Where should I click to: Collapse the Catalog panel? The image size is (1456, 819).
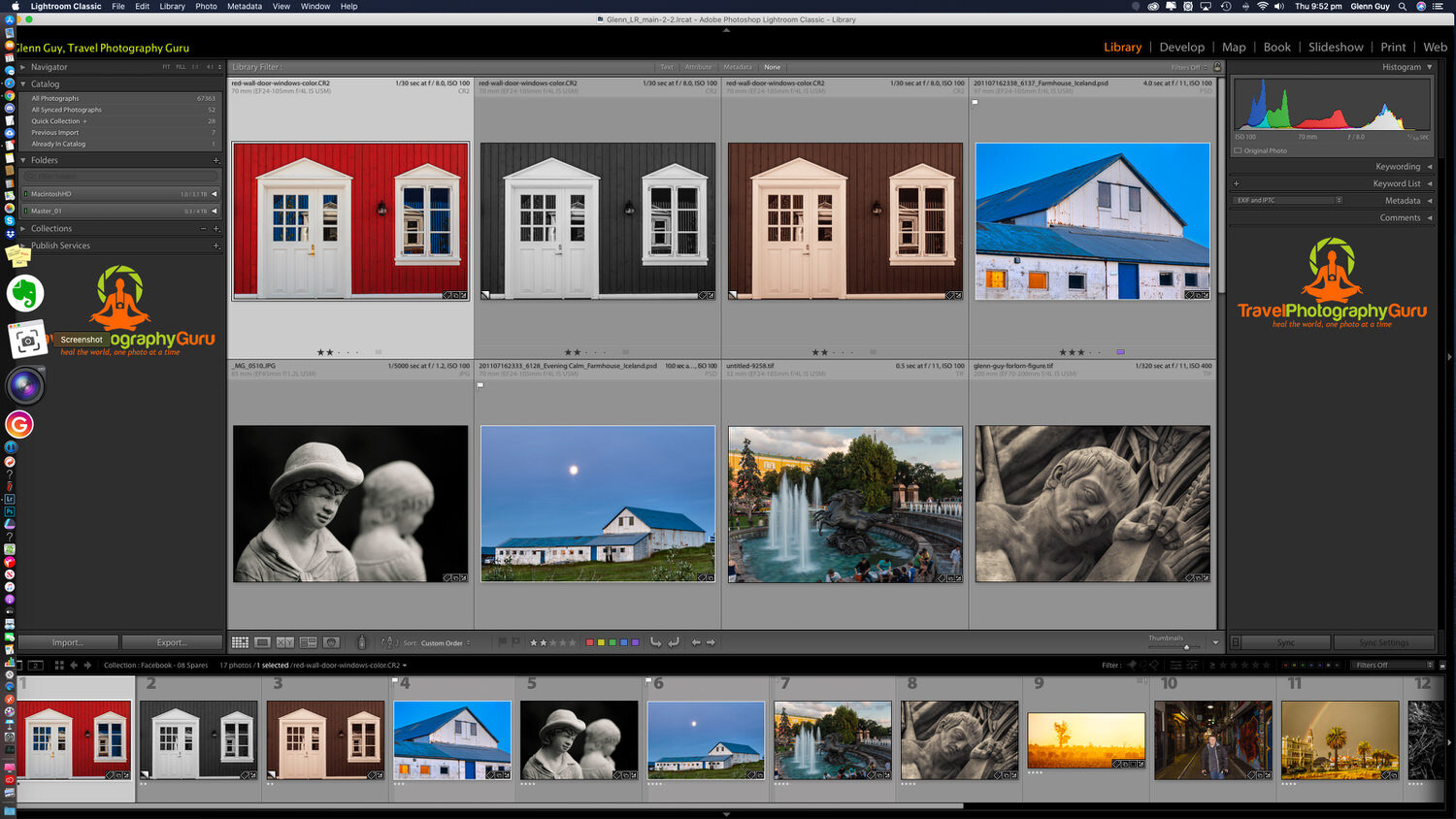[23, 83]
